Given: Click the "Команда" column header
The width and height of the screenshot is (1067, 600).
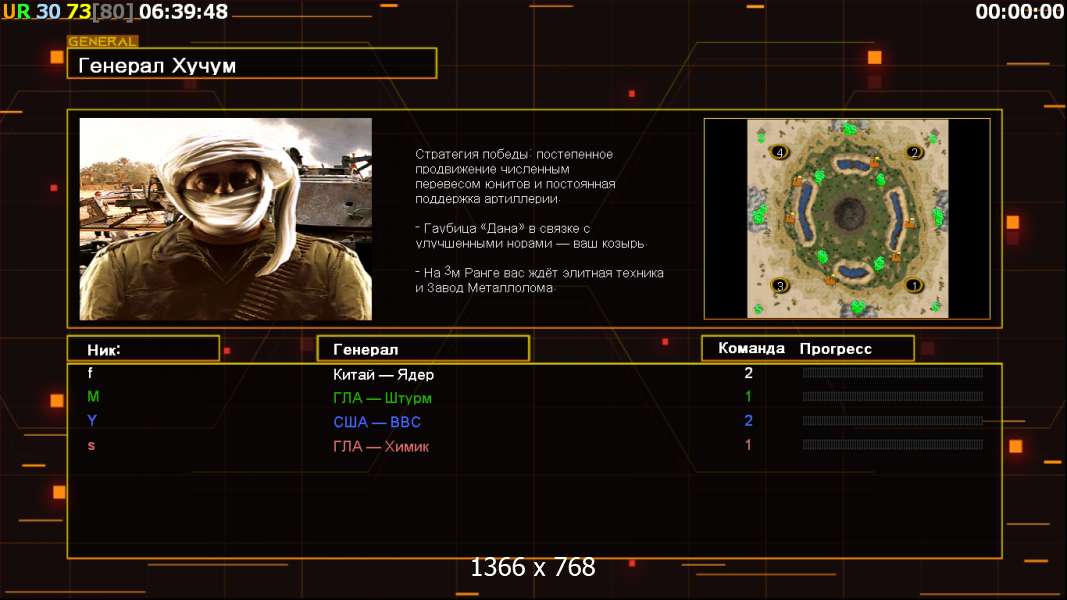Looking at the screenshot, I should pyautogui.click(x=751, y=348).
